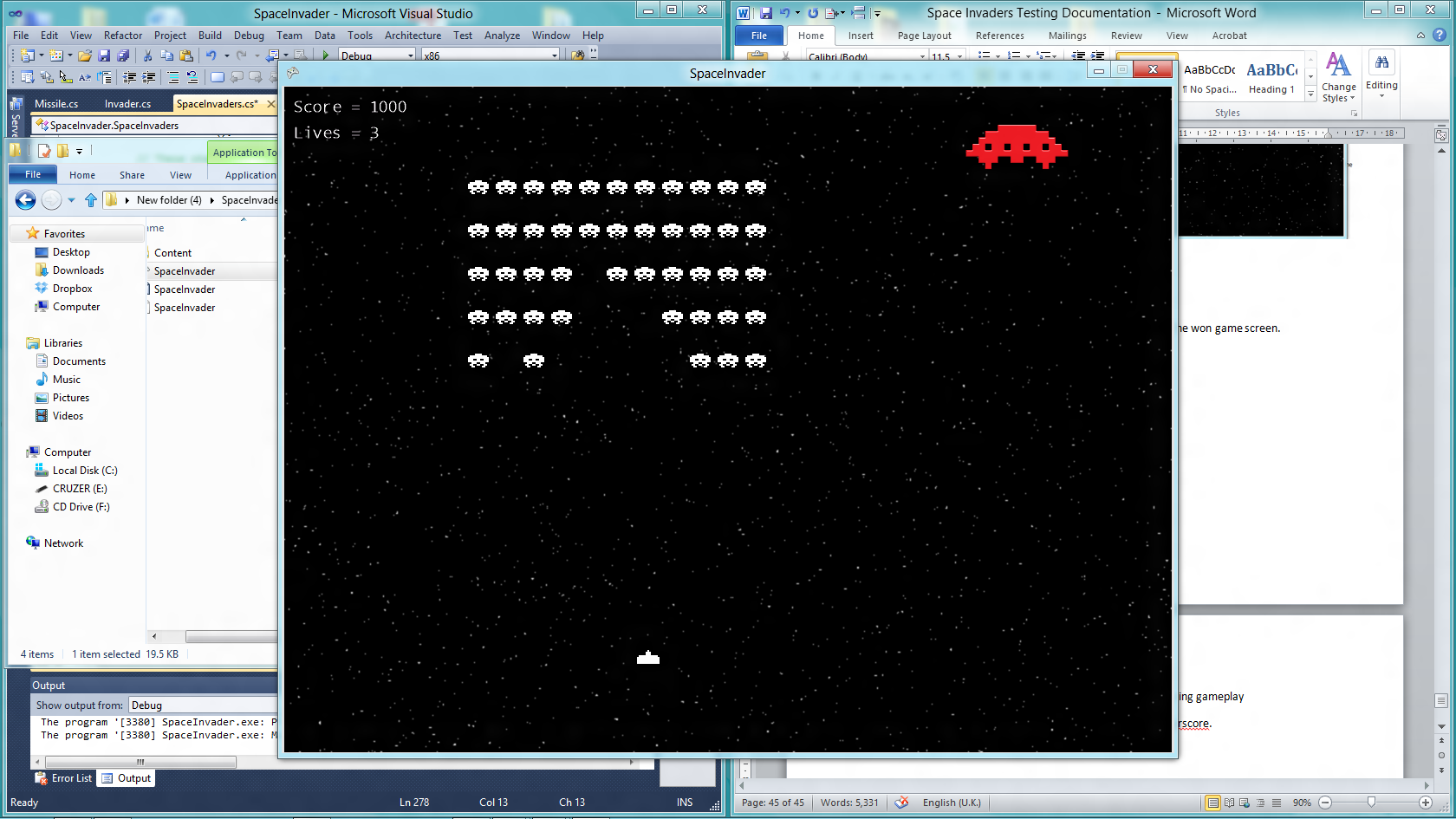Screen dimensions: 1456x819
Task: Click Word Undo icon in Quick Access Toolbar
Action: 784,13
